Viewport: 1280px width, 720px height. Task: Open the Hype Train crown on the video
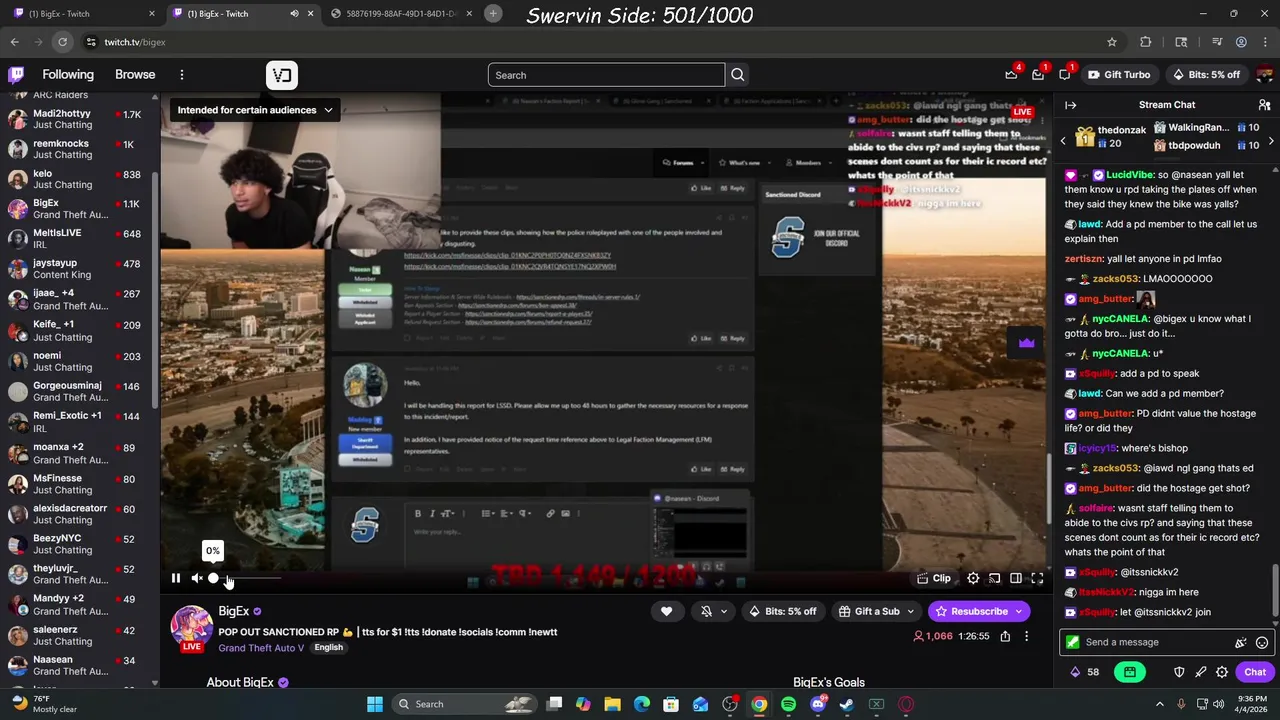click(1026, 343)
